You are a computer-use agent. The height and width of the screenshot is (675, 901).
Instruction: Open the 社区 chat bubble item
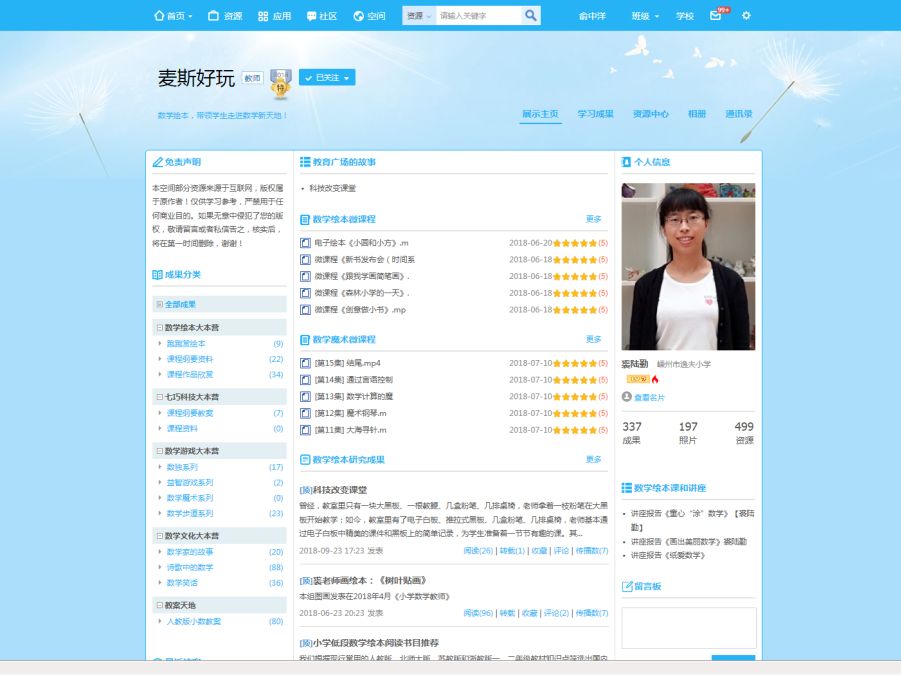(x=321, y=16)
